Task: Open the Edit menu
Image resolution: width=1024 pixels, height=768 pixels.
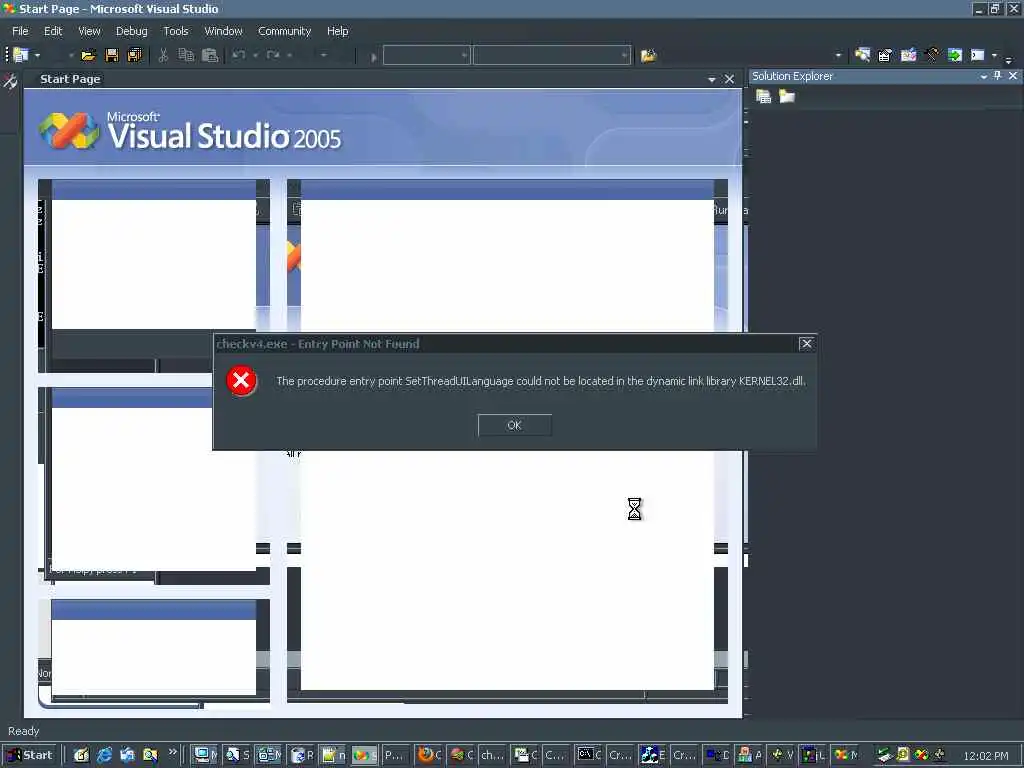Action: (53, 31)
